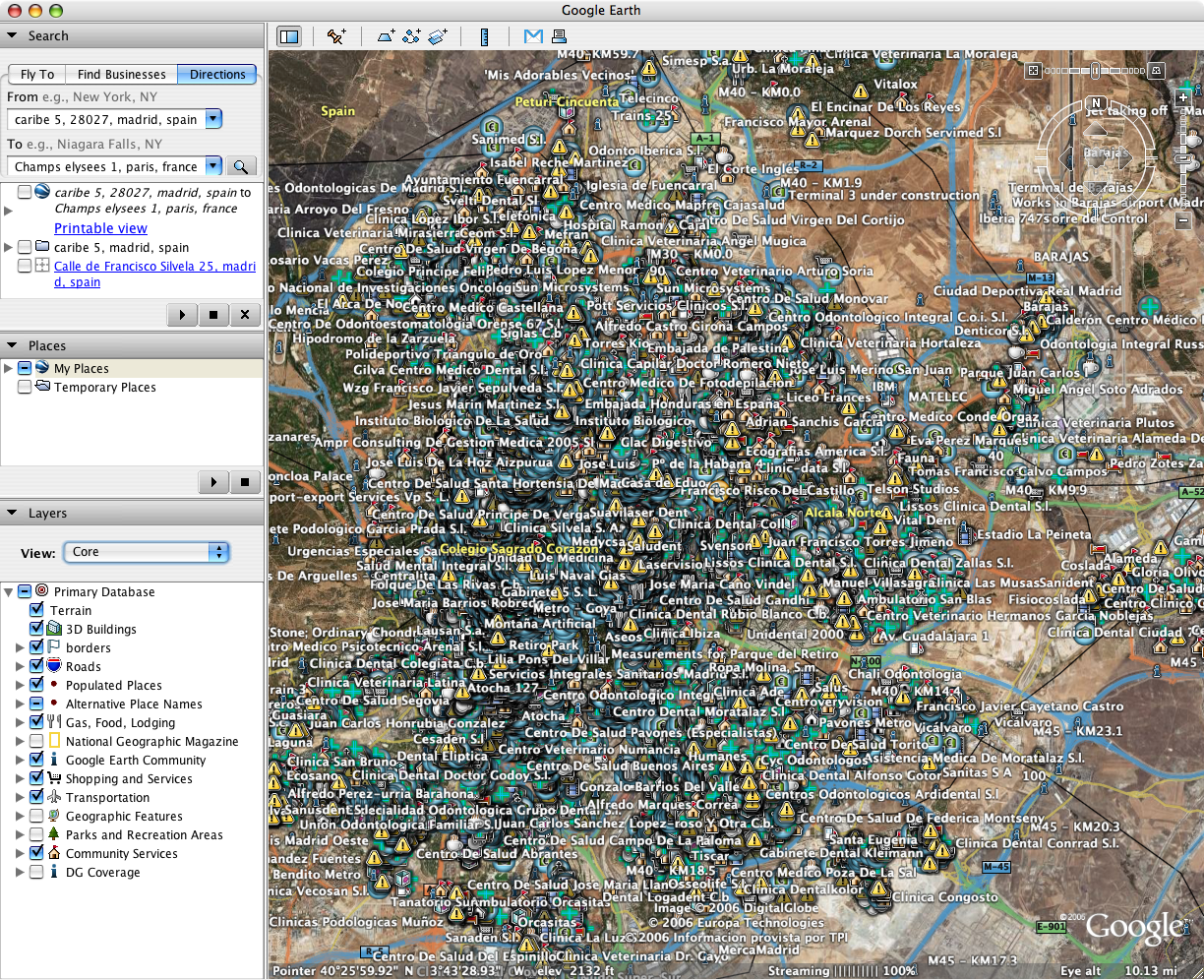1204x980 pixels.
Task: Reset view to north with N compass button
Action: point(1096,103)
